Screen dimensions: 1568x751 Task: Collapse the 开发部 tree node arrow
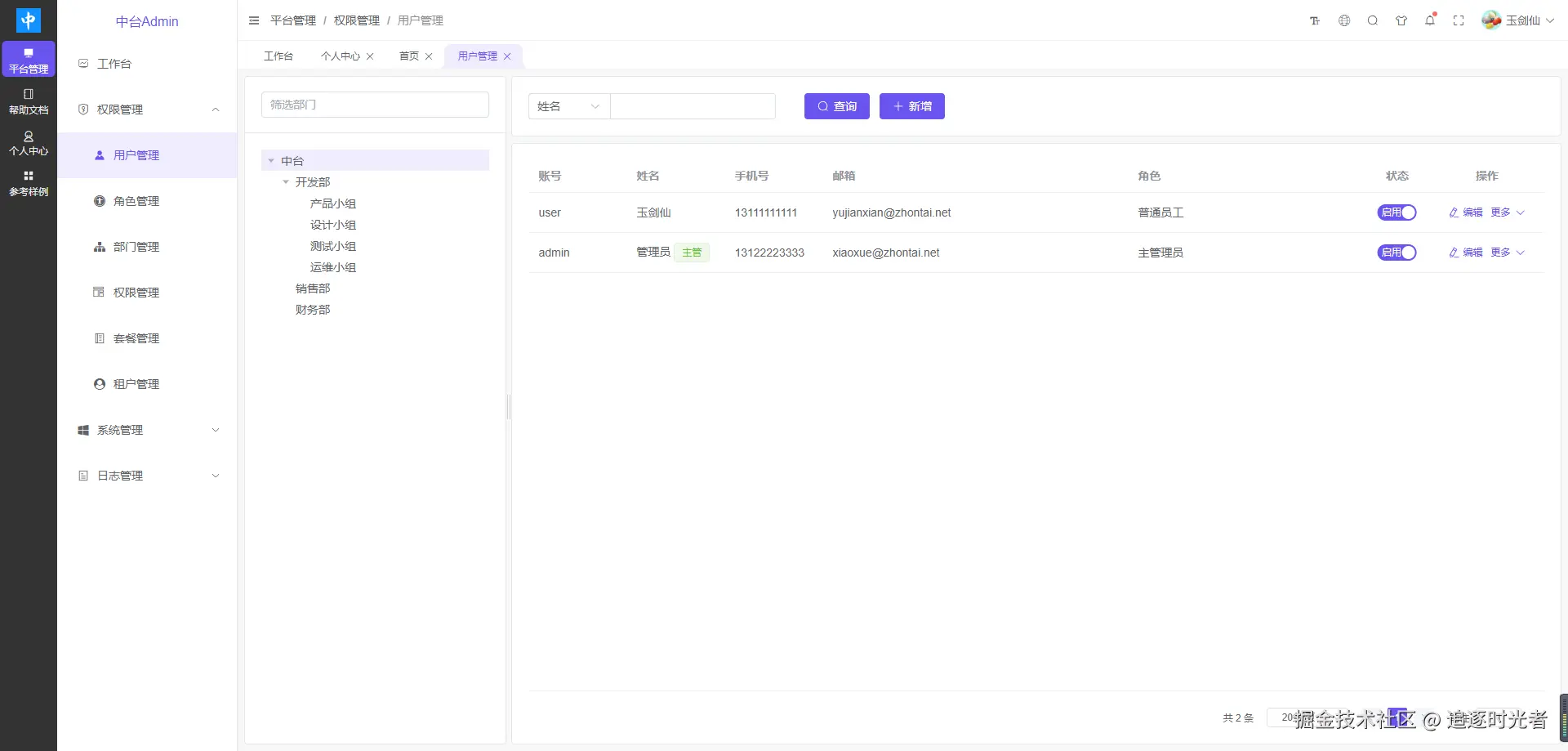[286, 182]
